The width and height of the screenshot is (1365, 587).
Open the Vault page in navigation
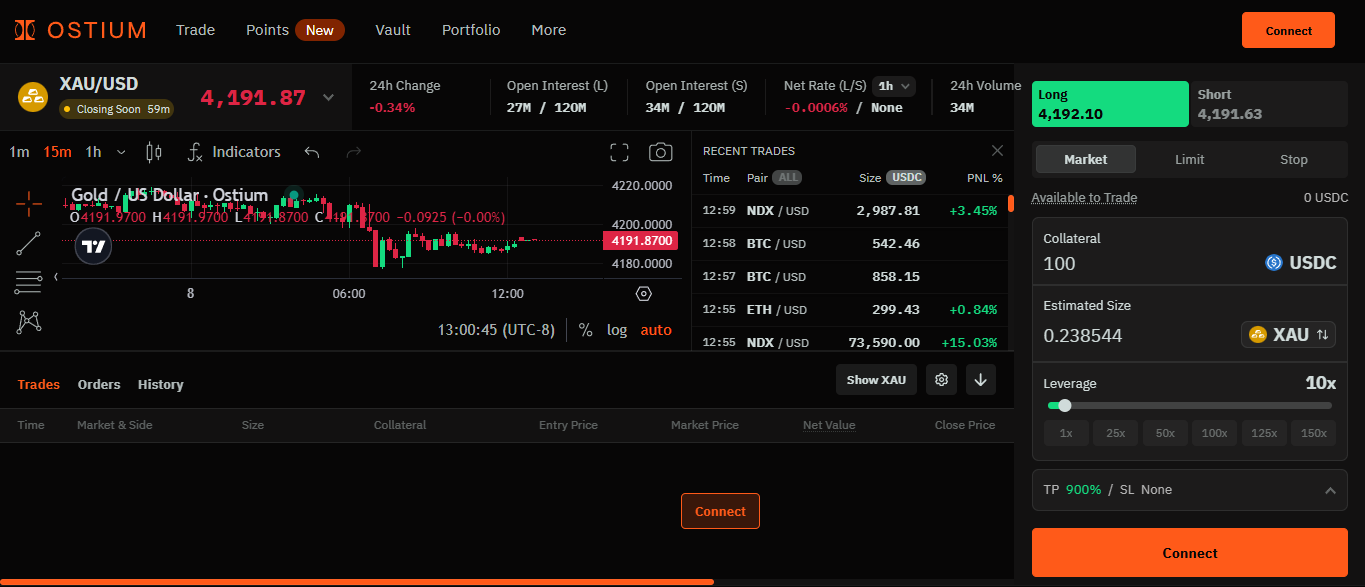point(393,30)
